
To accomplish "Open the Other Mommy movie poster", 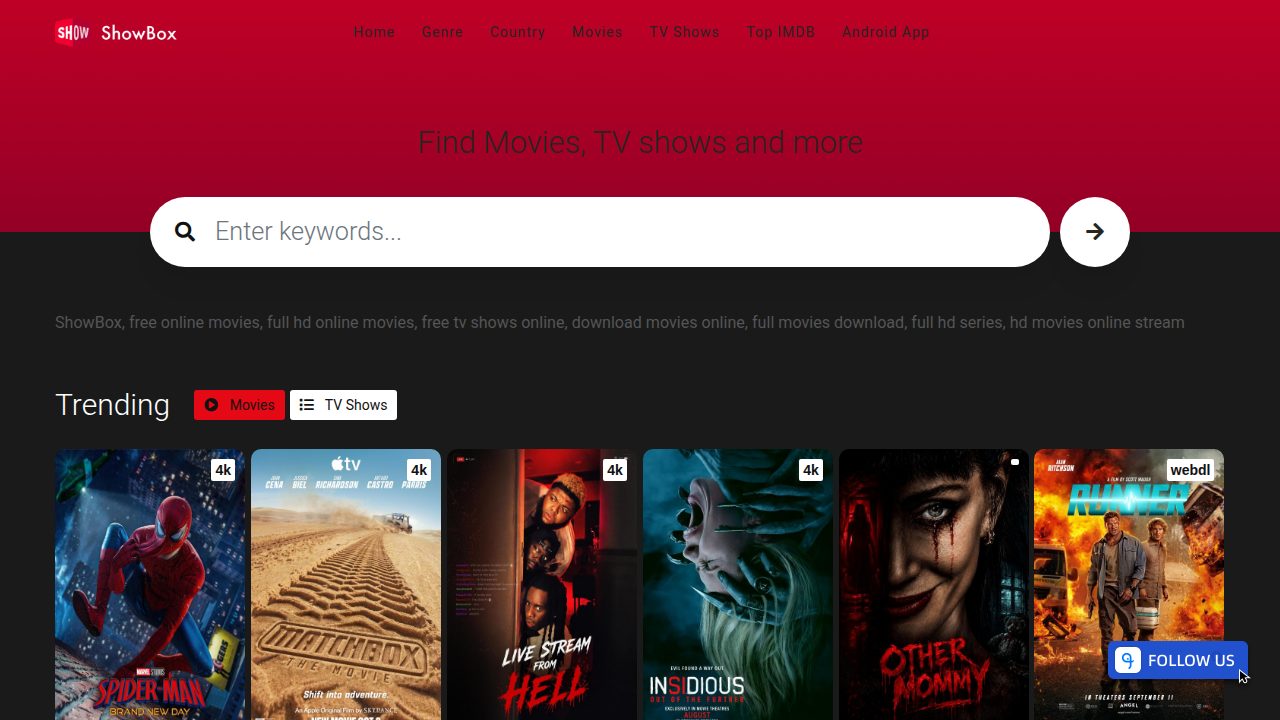I will pyautogui.click(x=934, y=585).
